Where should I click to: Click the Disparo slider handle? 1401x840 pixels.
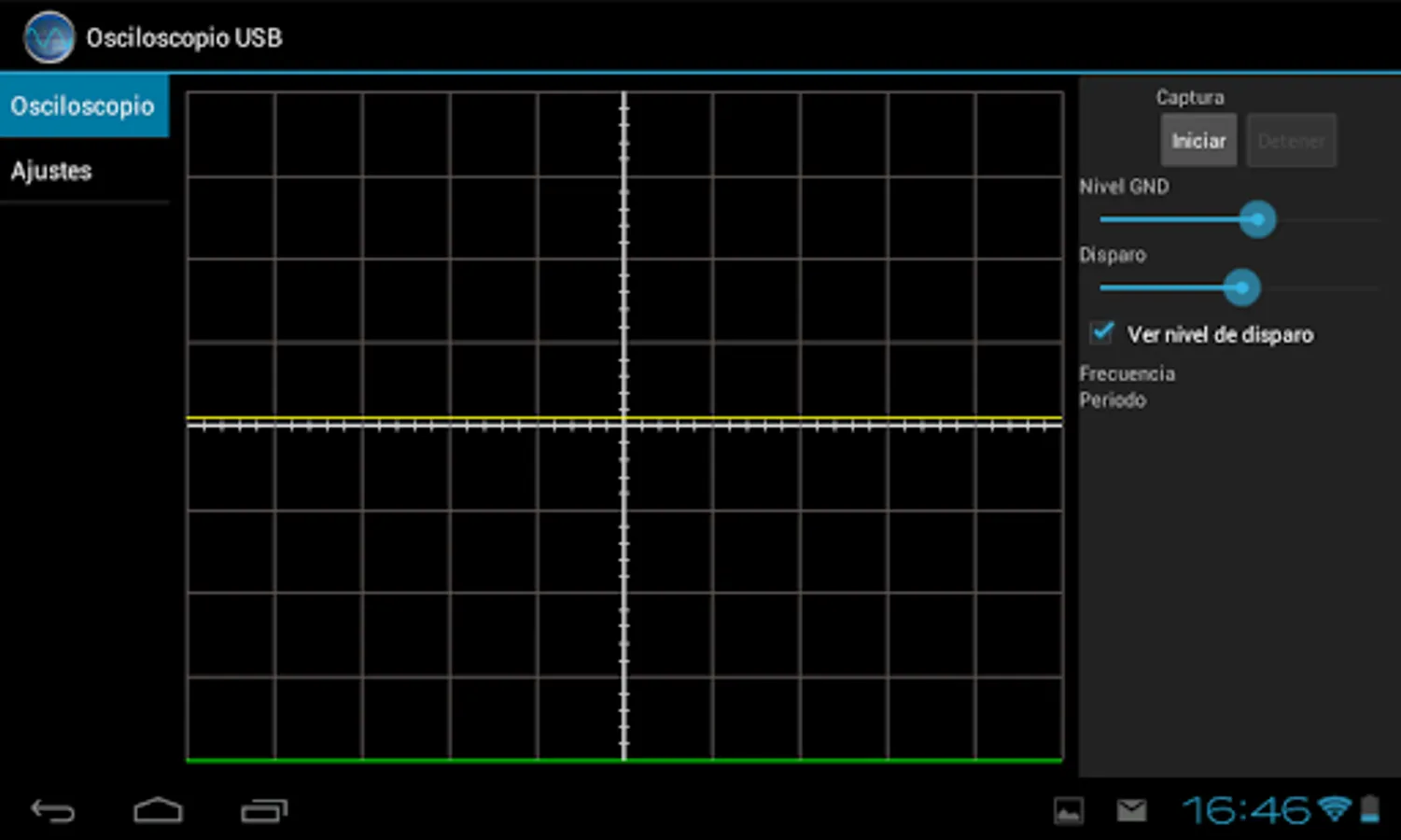tap(1241, 287)
